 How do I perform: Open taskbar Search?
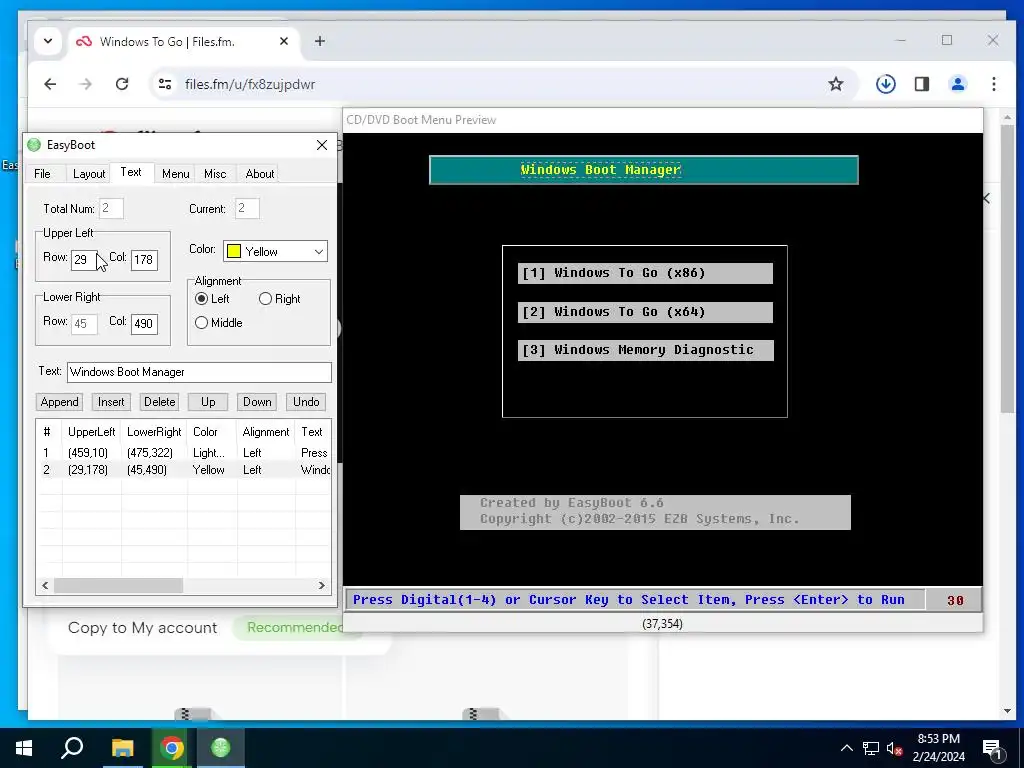point(72,748)
